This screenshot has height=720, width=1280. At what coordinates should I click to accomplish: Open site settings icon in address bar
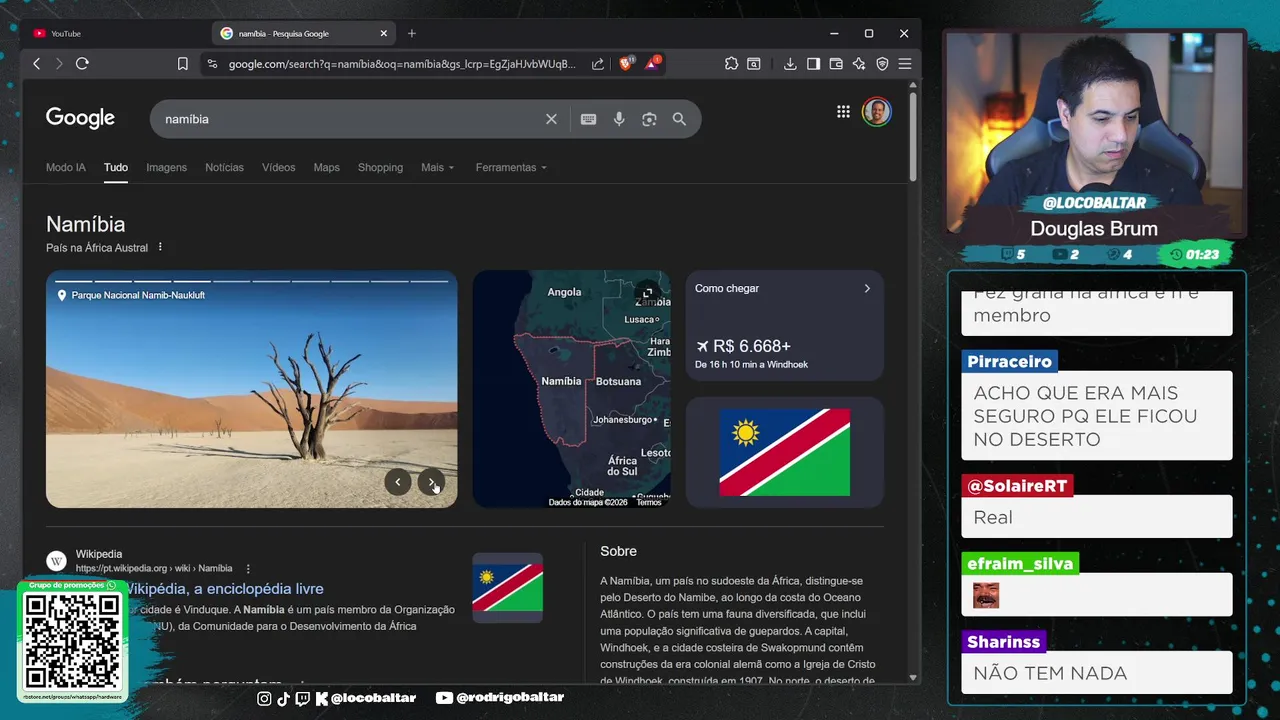pos(211,64)
